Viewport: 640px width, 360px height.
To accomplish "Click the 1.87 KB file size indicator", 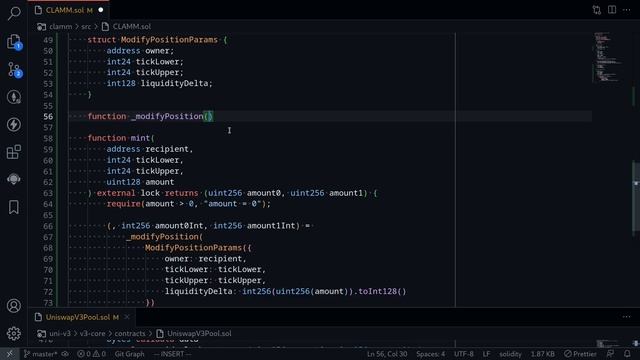I will click(x=542, y=354).
